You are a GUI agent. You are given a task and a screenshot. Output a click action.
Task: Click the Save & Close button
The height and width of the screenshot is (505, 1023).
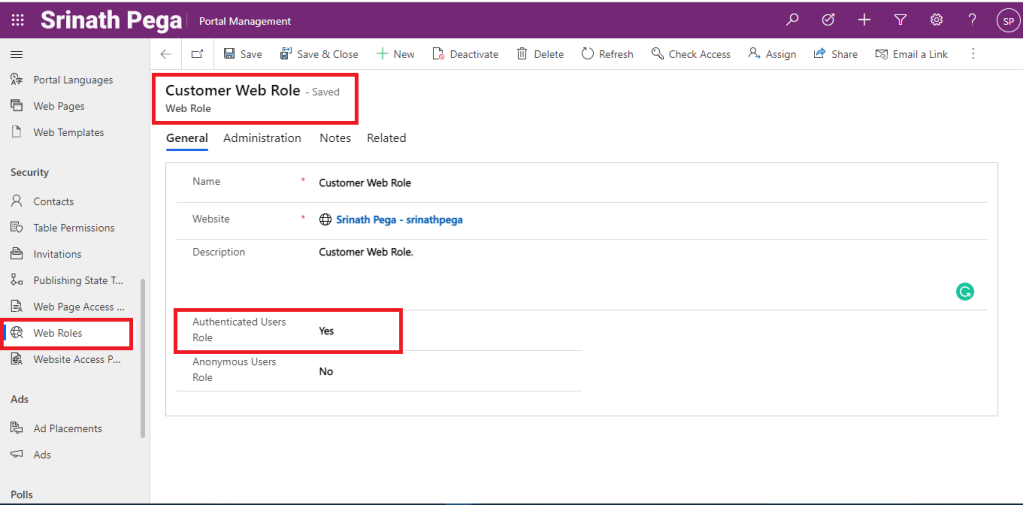[x=319, y=54]
